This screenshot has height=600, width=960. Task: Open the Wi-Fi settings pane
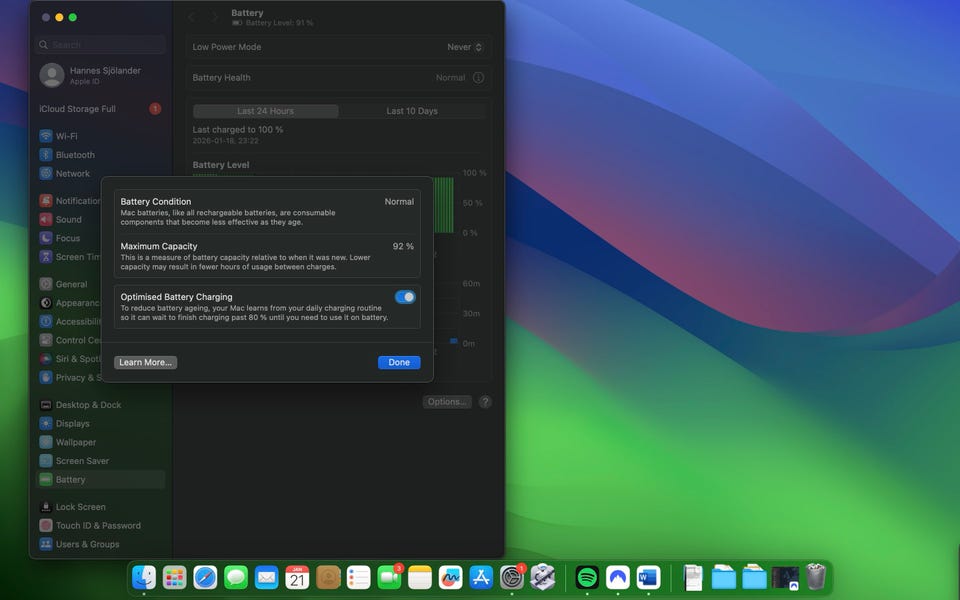click(x=67, y=136)
